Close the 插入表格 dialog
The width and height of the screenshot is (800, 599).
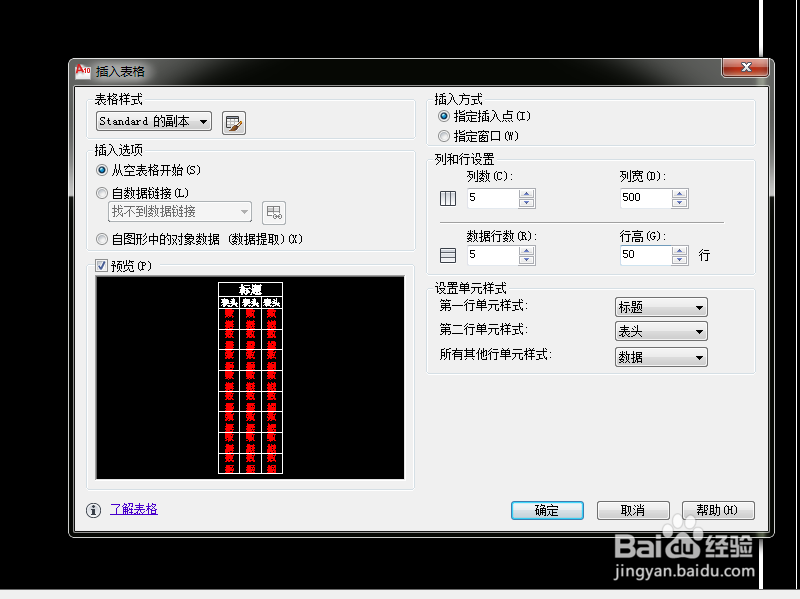745,67
